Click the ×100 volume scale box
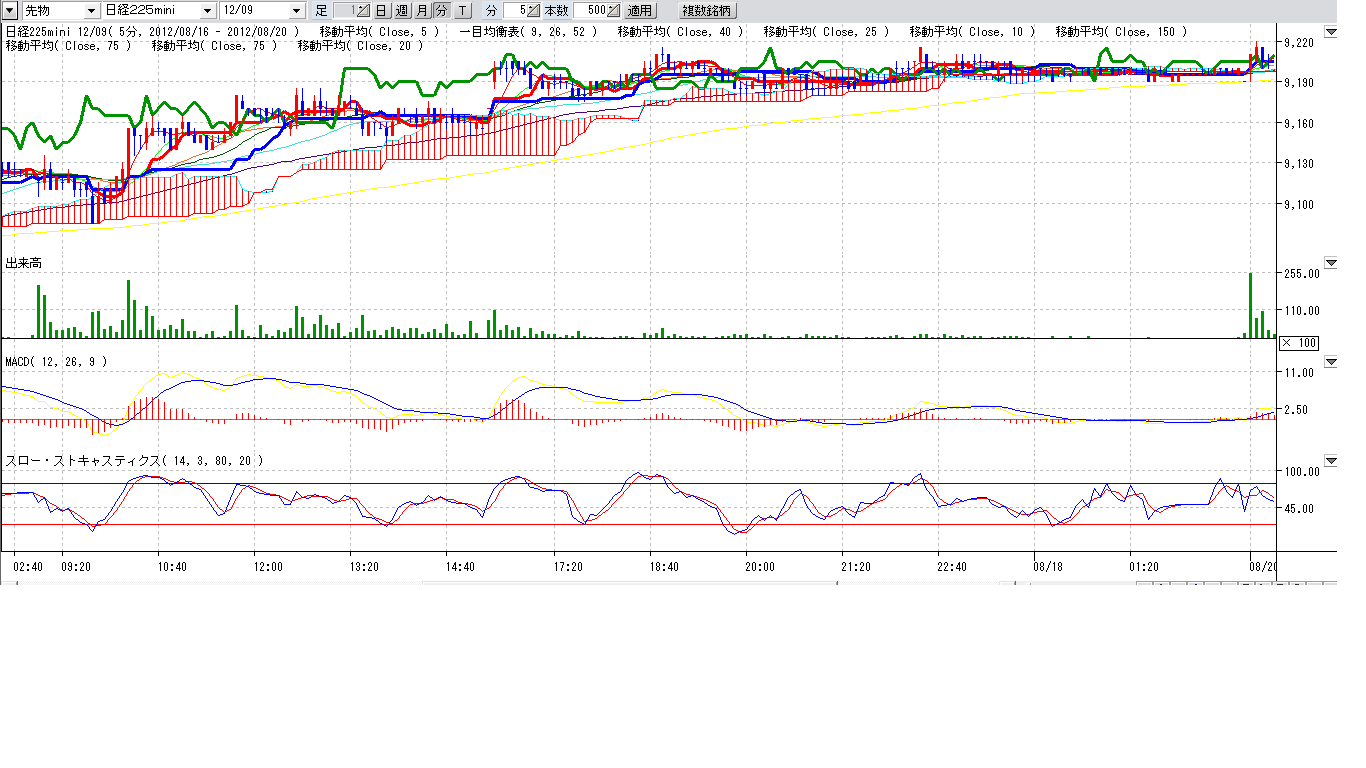This screenshot has height=768, width=1366. point(1299,343)
